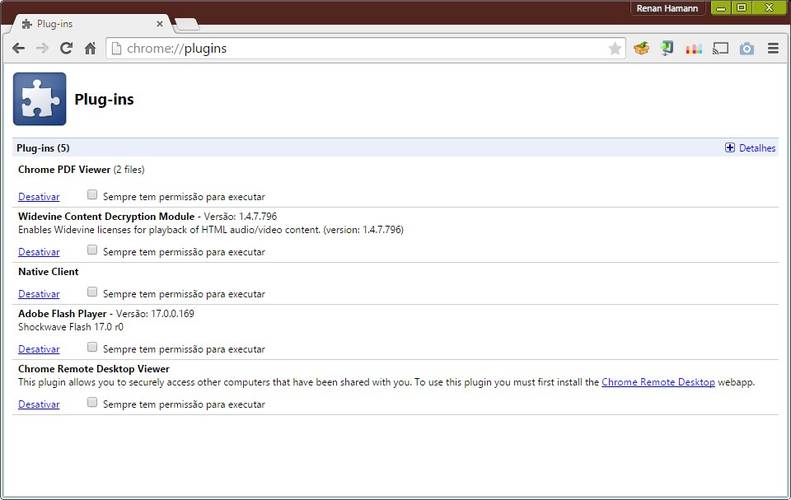
Task: Click the Google Cast extension icon
Action: [x=720, y=48]
